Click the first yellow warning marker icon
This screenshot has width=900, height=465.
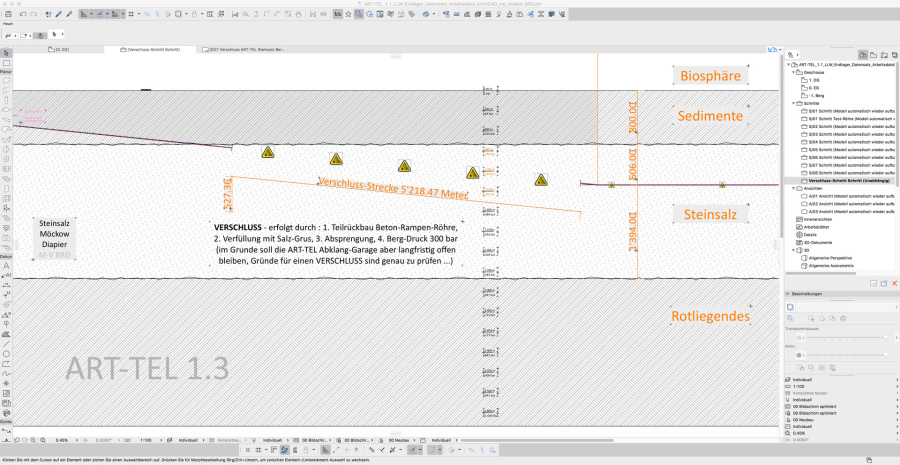click(x=268, y=152)
